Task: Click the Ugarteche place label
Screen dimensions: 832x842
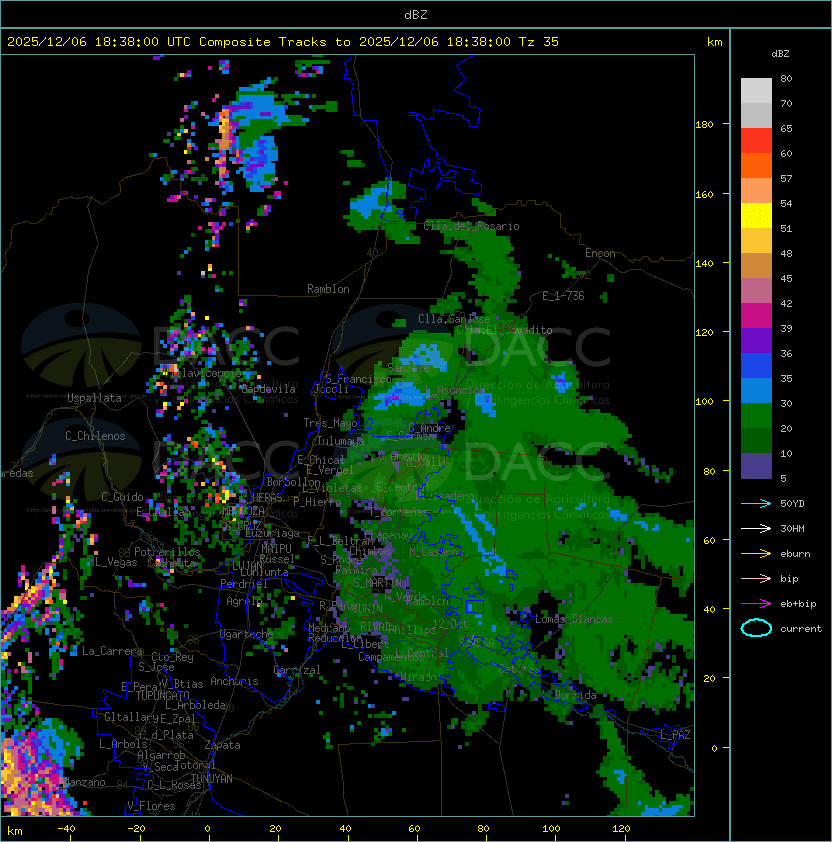Action: point(247,634)
